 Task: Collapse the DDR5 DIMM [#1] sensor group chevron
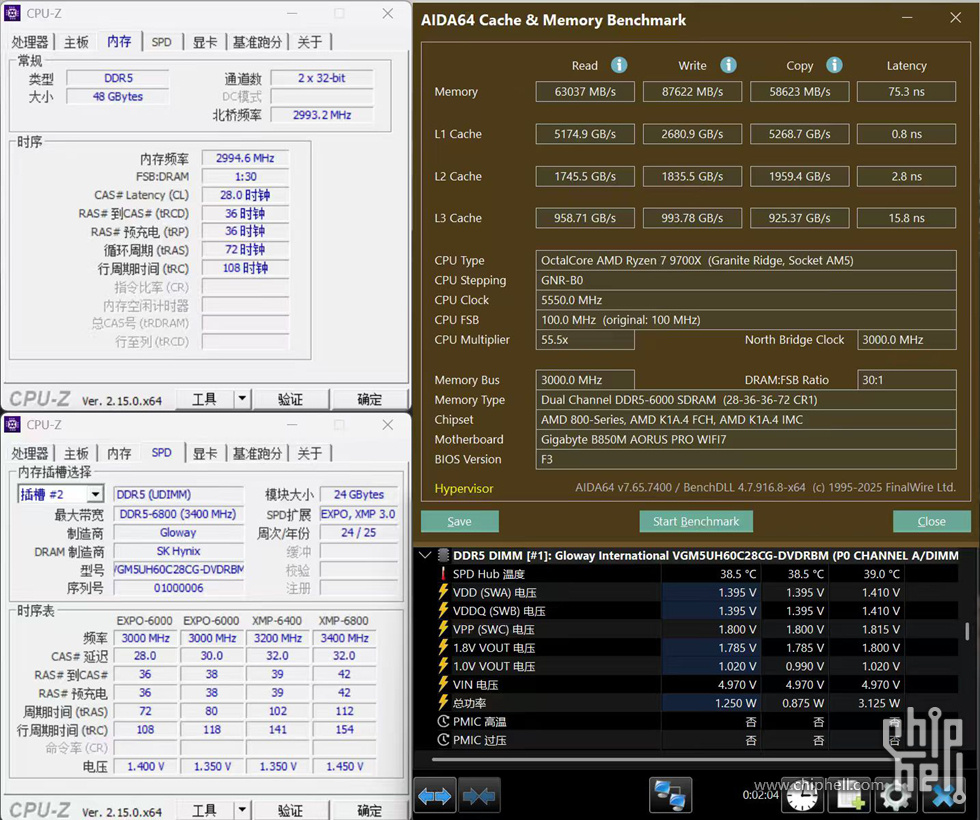(x=426, y=555)
